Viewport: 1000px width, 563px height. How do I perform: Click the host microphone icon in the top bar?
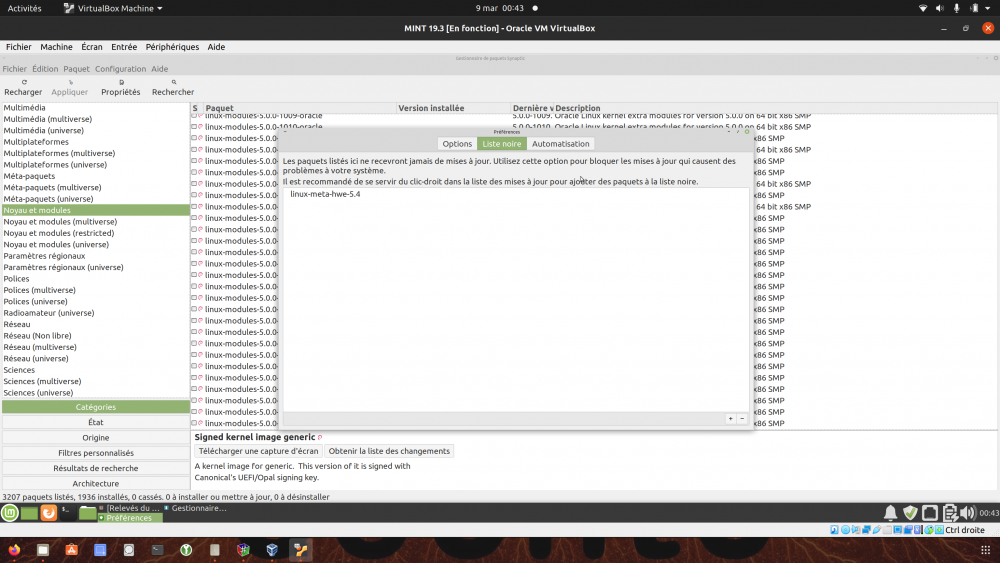click(x=957, y=8)
